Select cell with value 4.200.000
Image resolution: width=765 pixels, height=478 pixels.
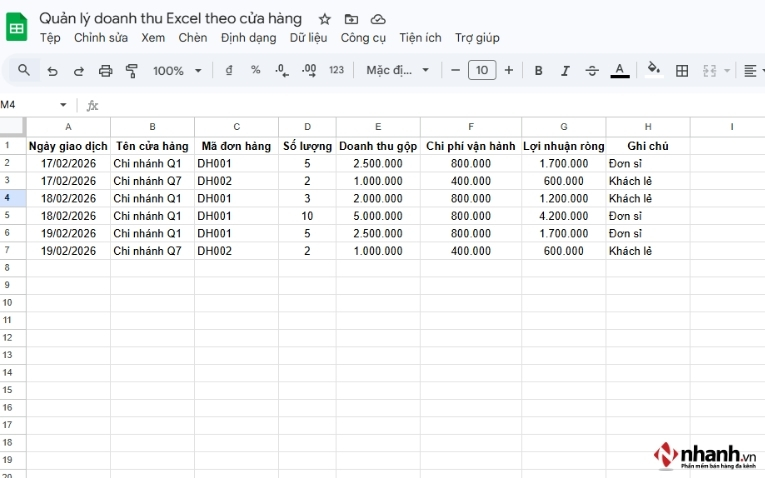pos(564,216)
